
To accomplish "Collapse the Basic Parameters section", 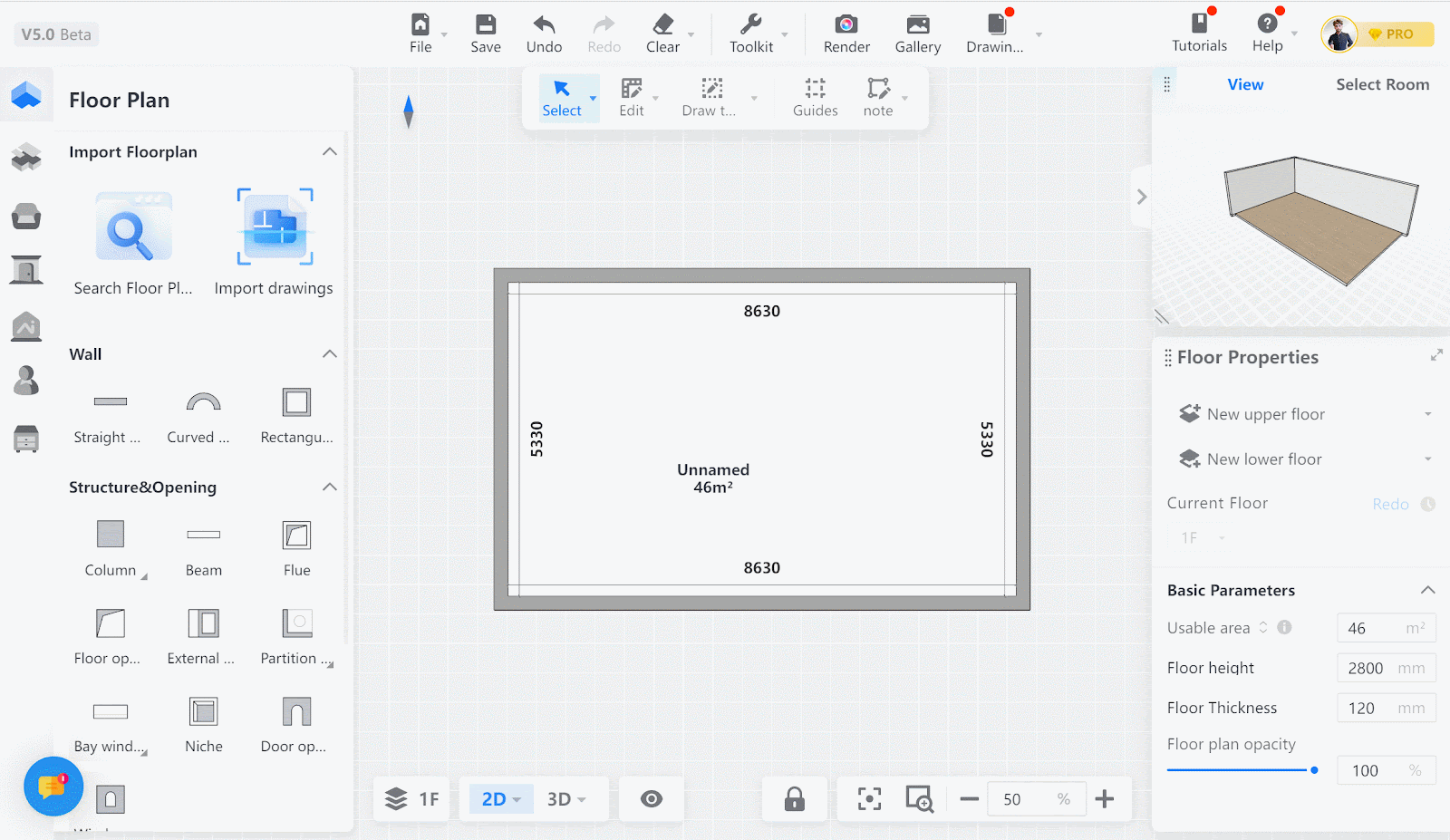I will click(x=1427, y=590).
